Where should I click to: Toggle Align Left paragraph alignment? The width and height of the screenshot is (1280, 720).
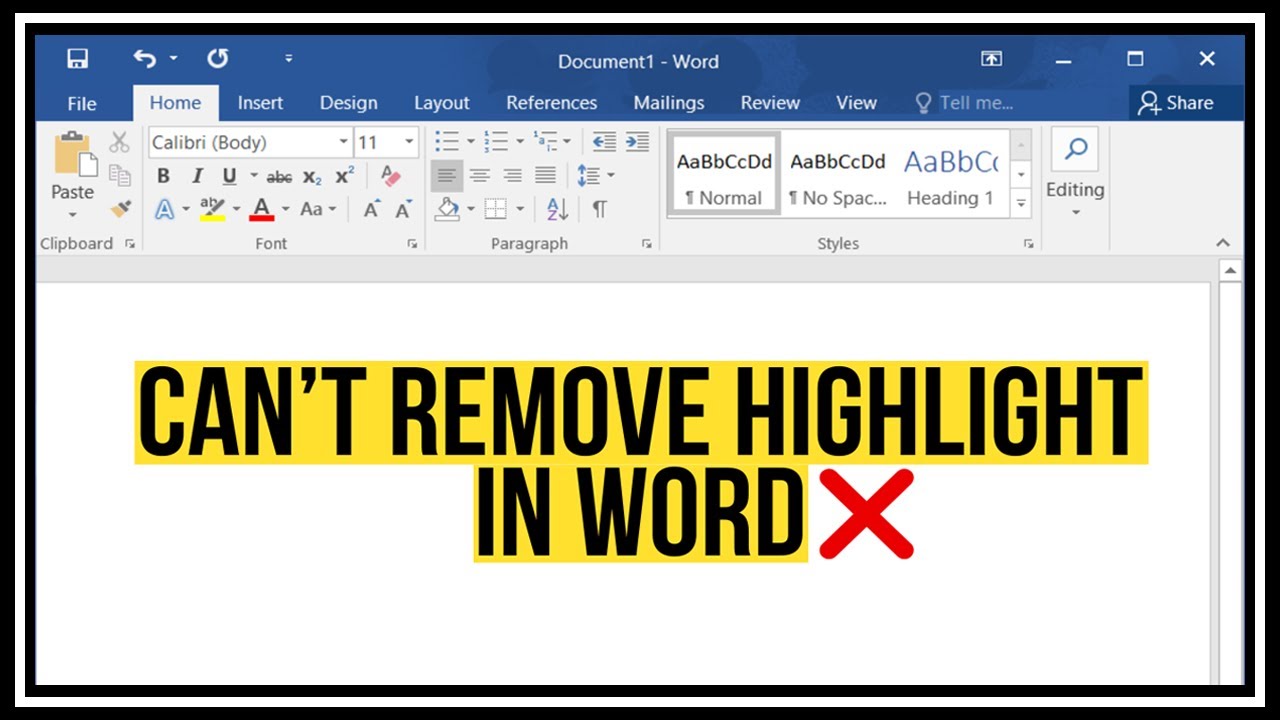[447, 176]
